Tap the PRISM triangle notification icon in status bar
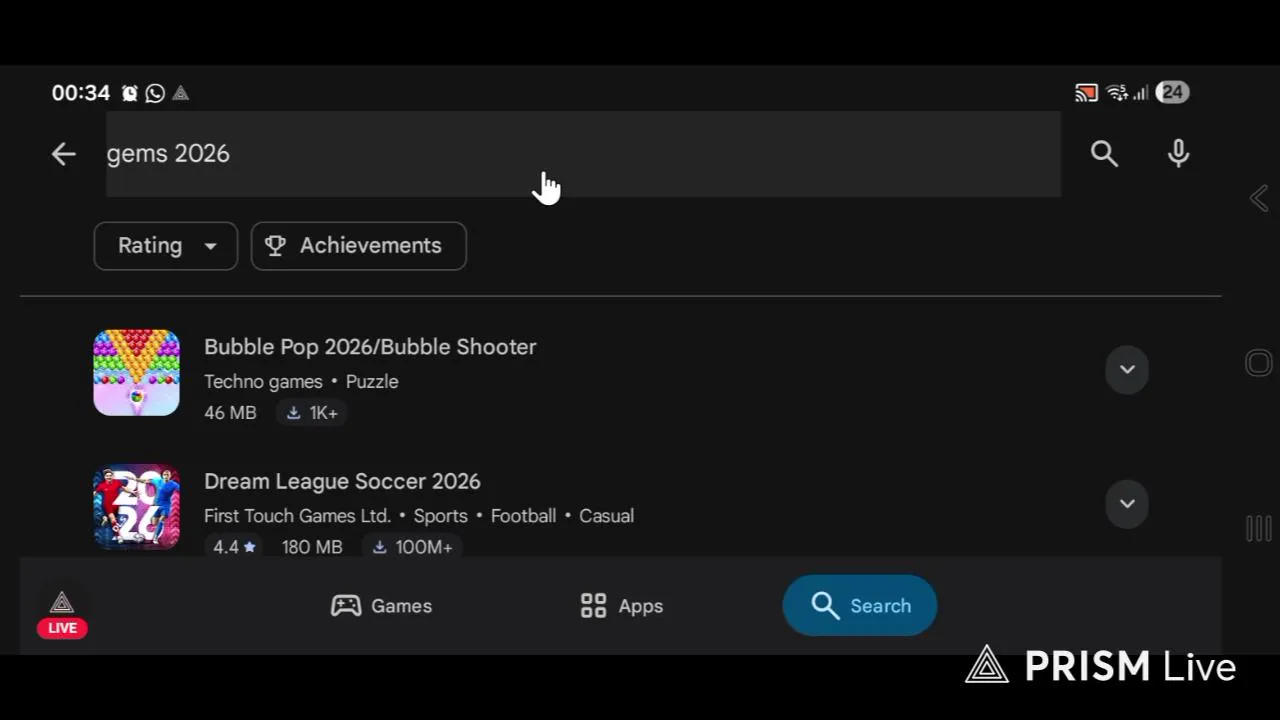Screen dimensions: 1280x720 click(181, 93)
